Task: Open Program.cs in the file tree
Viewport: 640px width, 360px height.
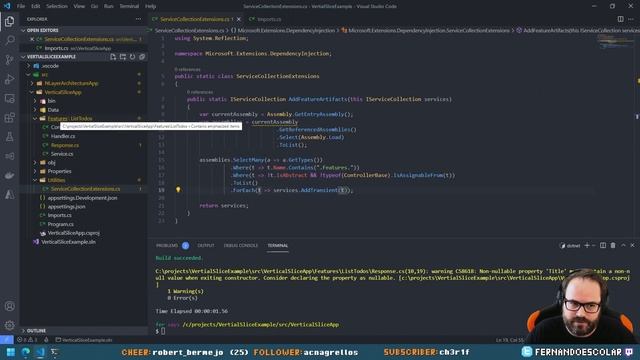Action: [60, 224]
